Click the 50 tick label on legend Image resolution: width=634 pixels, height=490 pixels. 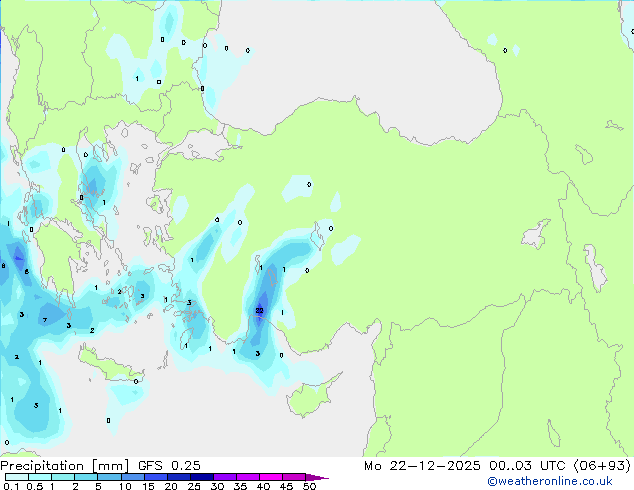click(x=309, y=486)
